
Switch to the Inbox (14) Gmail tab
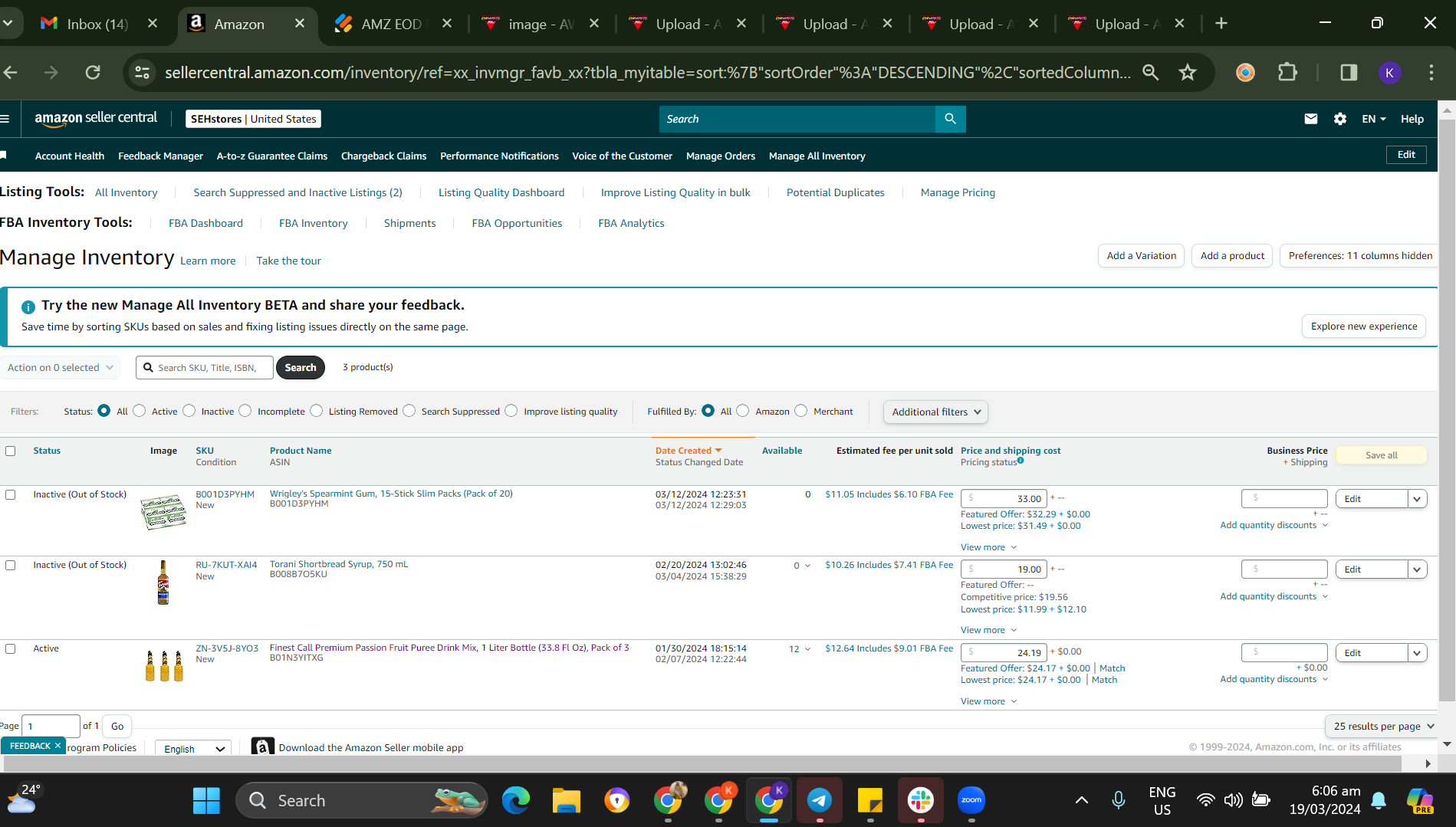tap(97, 24)
